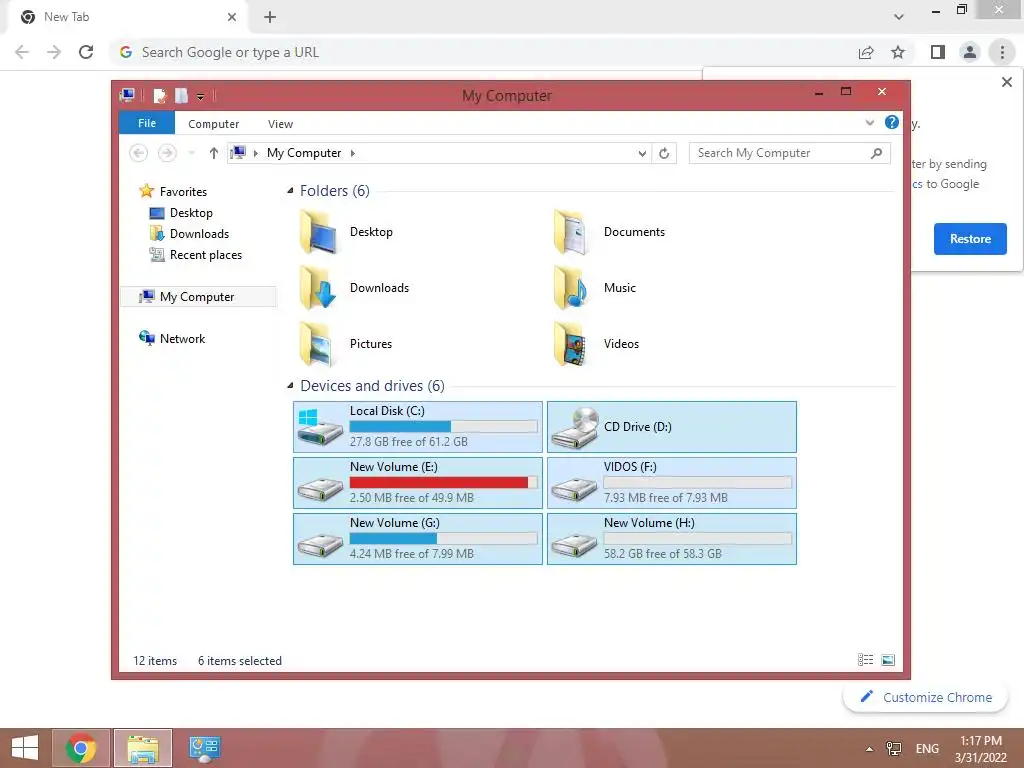Click the search magnifier in Explorer
1024x768 pixels.
(876, 153)
